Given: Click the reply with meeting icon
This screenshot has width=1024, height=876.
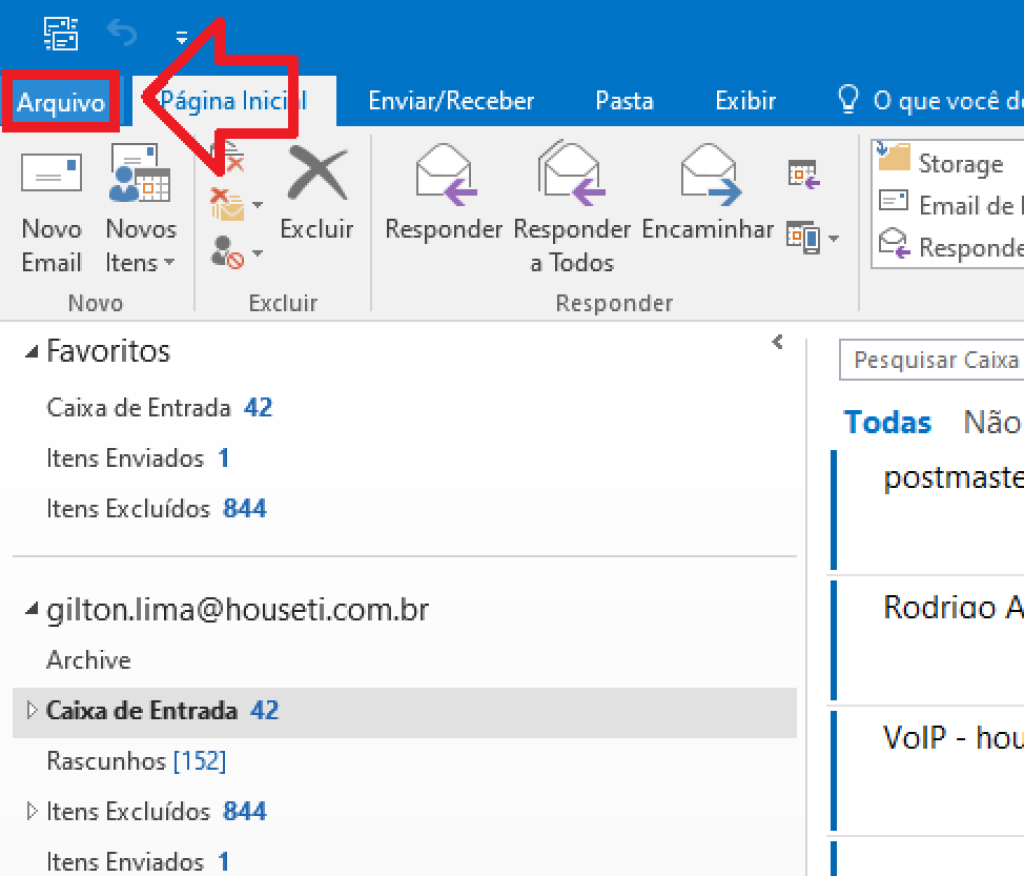Looking at the screenshot, I should click(x=804, y=175).
